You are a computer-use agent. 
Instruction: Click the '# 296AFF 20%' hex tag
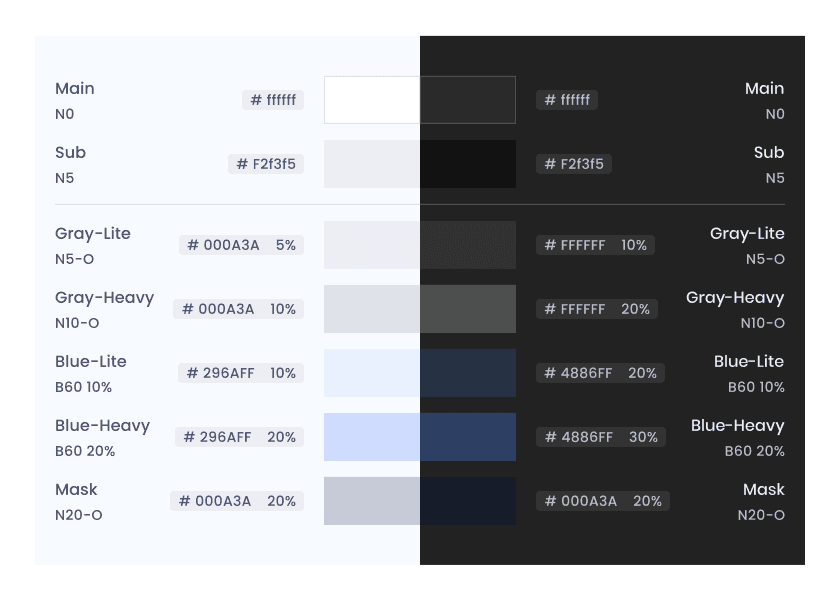pos(239,437)
